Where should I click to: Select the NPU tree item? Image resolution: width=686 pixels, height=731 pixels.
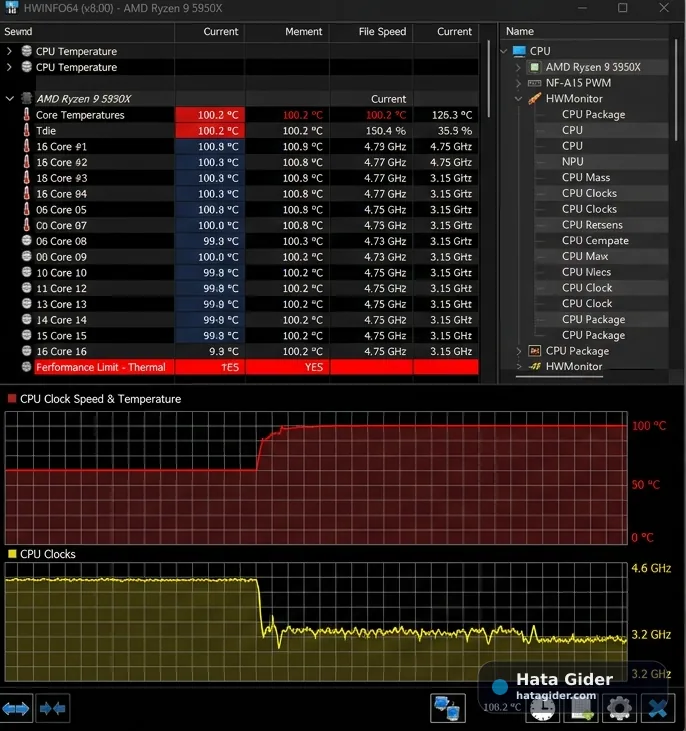pos(572,161)
